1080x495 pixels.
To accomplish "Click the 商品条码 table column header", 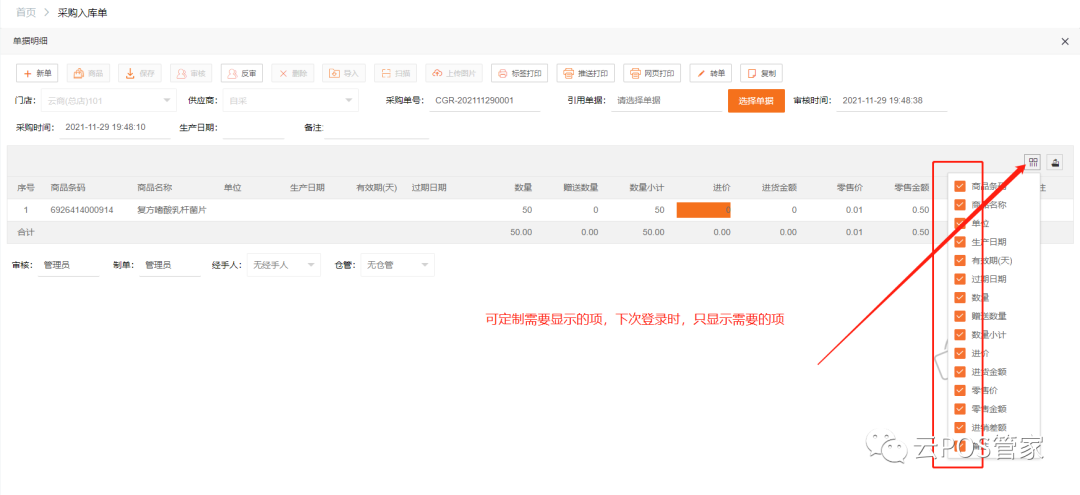I will coord(68,187).
